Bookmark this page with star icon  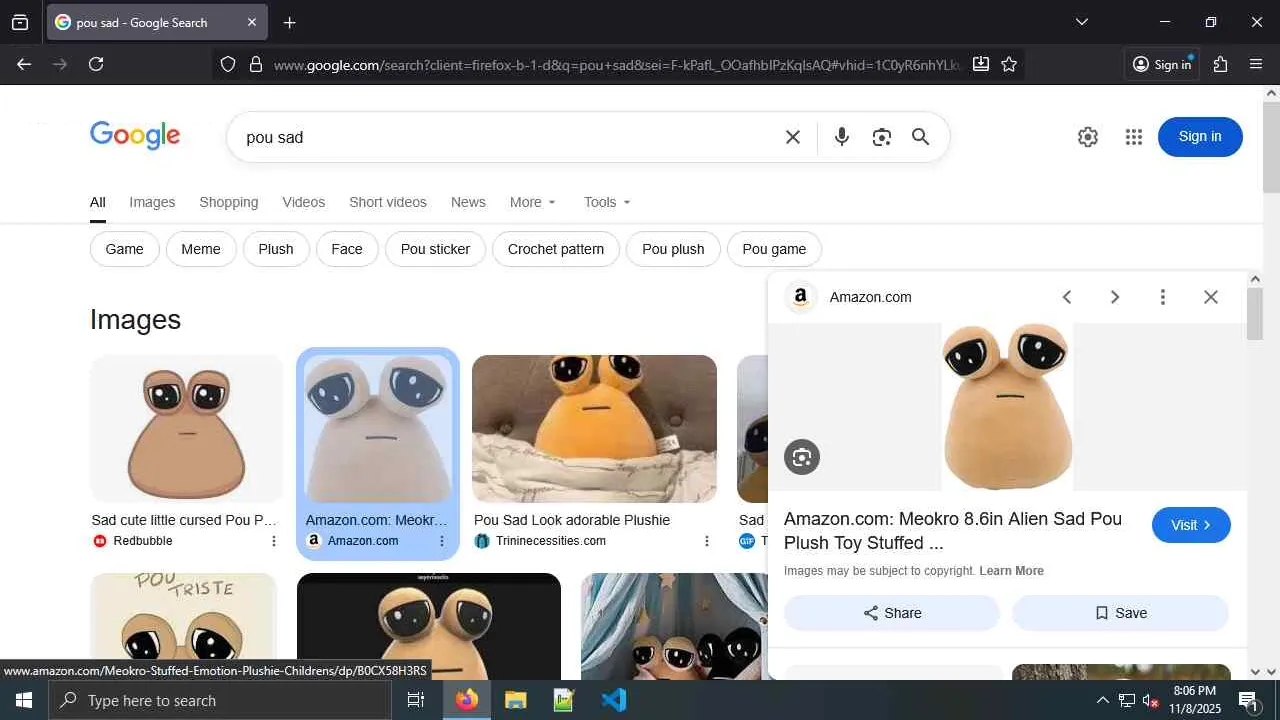(1009, 64)
